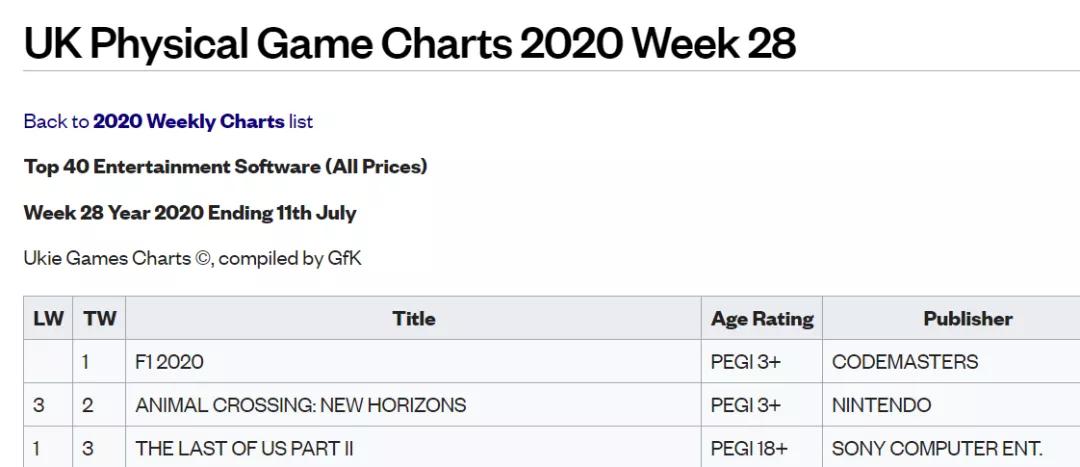Click the Title column header

coord(413,318)
